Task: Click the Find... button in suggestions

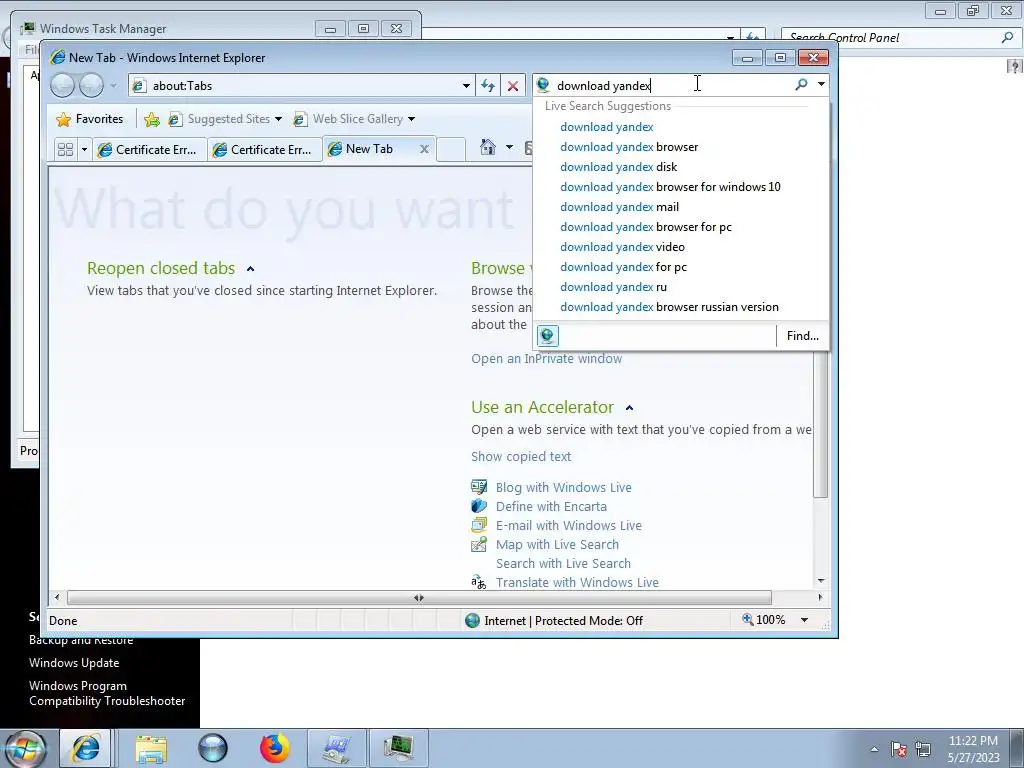Action: [803, 336]
